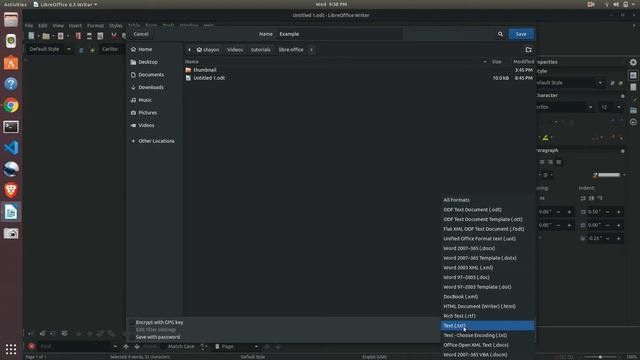Open Gallery deck icon in Writer sidebar
The image size is (640, 360).
[x=633, y=111]
